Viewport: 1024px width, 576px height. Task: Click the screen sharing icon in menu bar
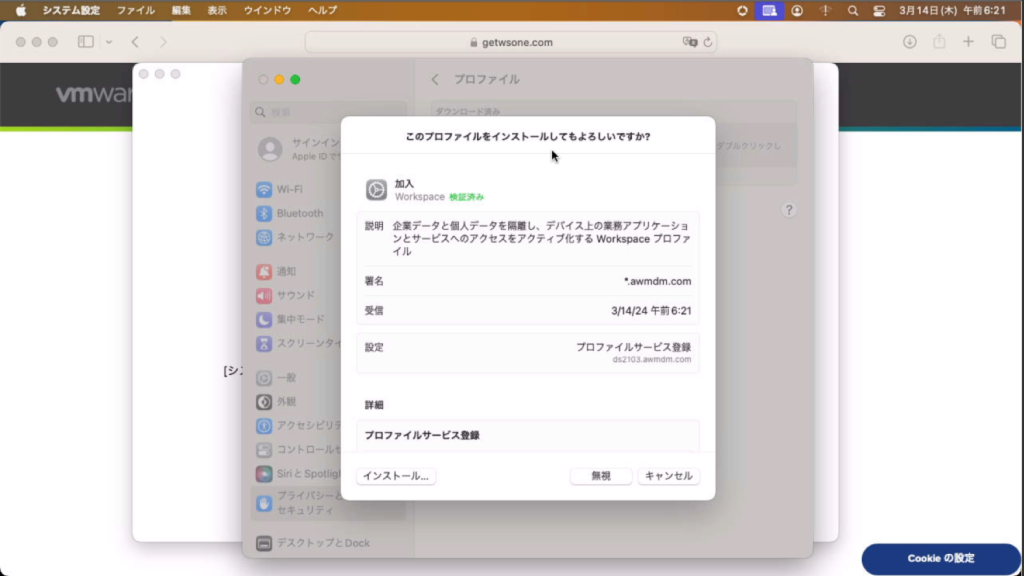pyautogui.click(x=769, y=10)
